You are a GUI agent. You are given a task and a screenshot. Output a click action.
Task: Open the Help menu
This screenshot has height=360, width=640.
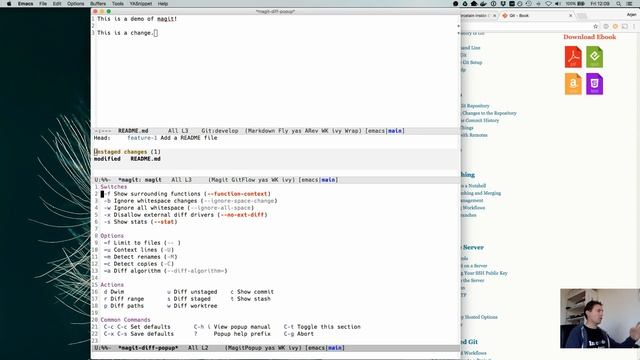click(163, 4)
